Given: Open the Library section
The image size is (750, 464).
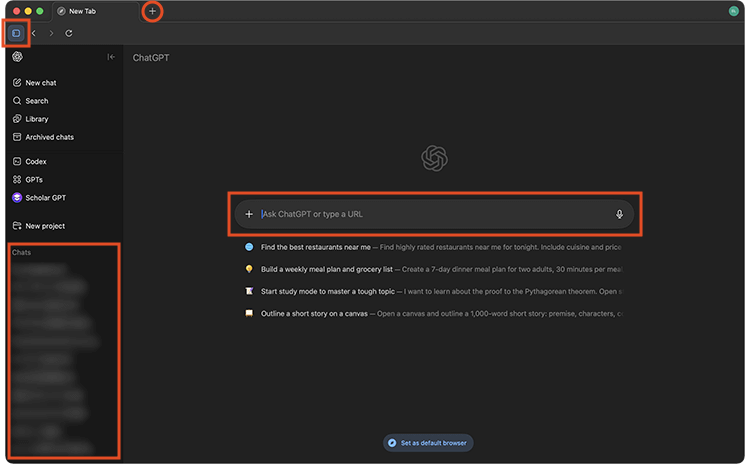Looking at the screenshot, I should (x=36, y=119).
